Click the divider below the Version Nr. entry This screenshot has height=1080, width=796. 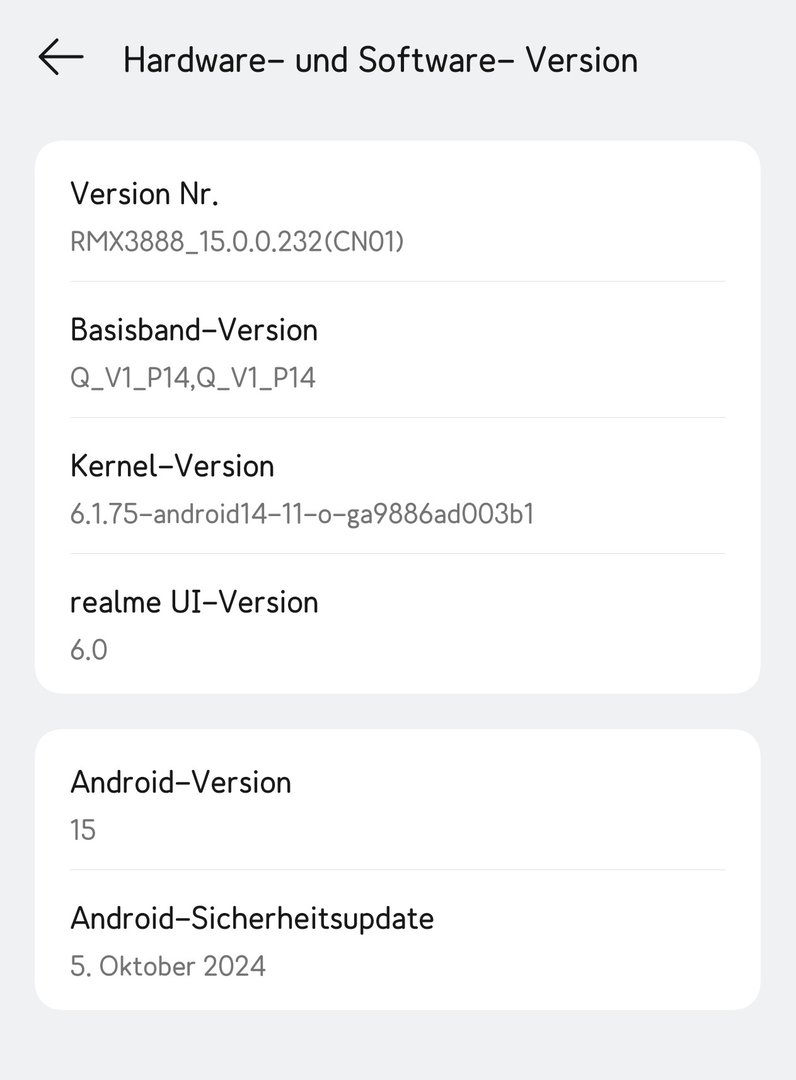click(397, 281)
